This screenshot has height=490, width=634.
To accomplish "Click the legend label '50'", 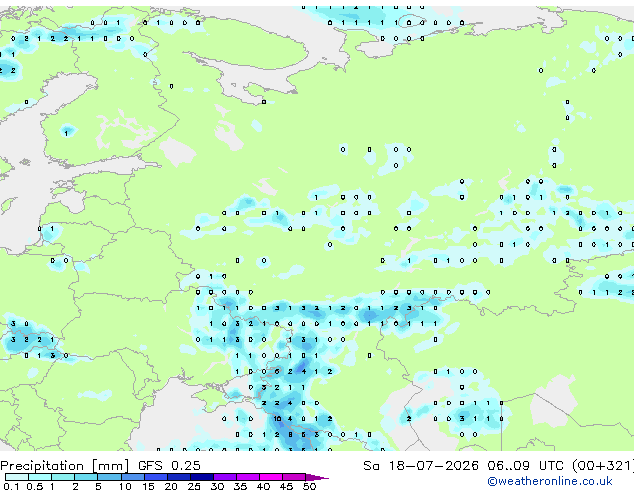I will (x=309, y=486).
